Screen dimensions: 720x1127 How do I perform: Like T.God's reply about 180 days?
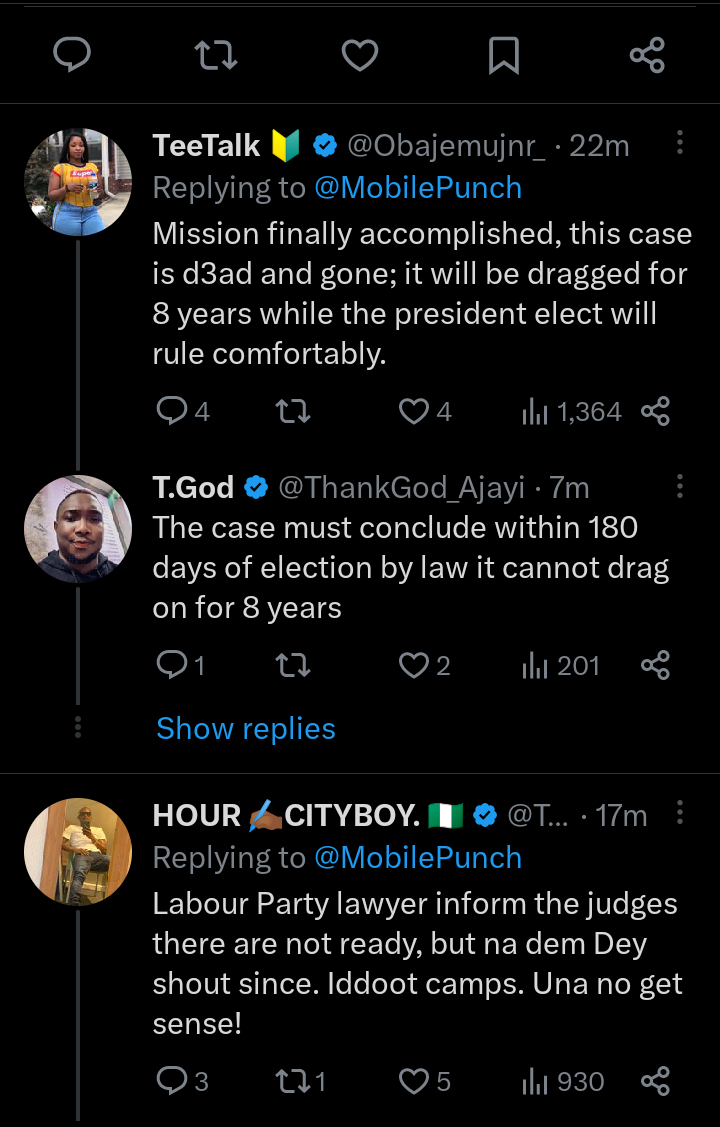coord(414,665)
